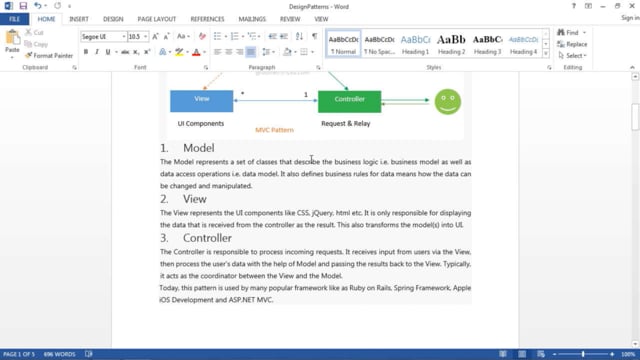The height and width of the screenshot is (360, 640).
Task: Click Sign in link
Action: (x=630, y=18)
